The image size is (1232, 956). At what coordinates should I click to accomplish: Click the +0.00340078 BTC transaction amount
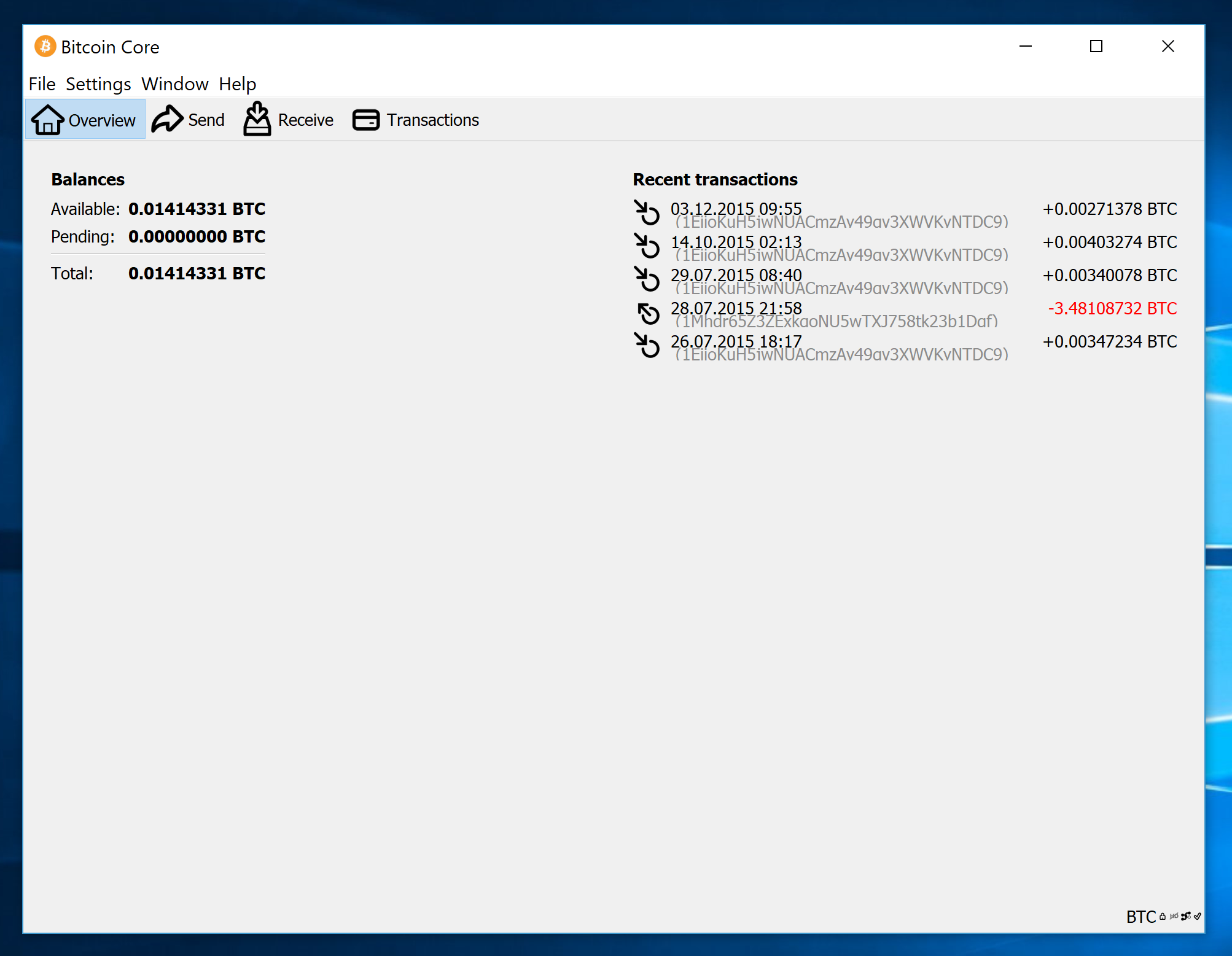pos(1109,276)
